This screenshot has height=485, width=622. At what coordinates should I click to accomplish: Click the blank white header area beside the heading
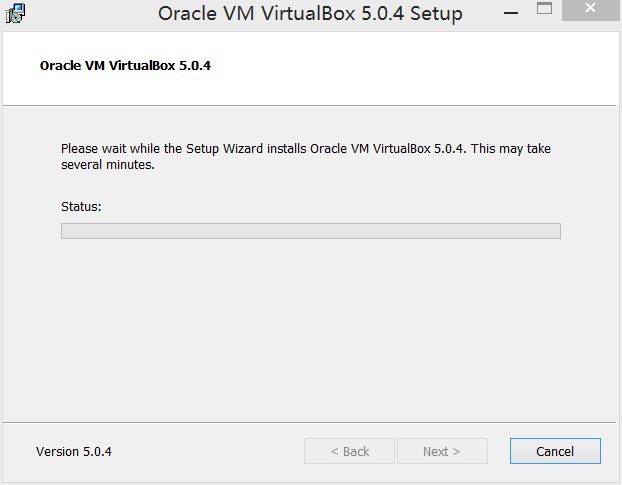point(420,66)
